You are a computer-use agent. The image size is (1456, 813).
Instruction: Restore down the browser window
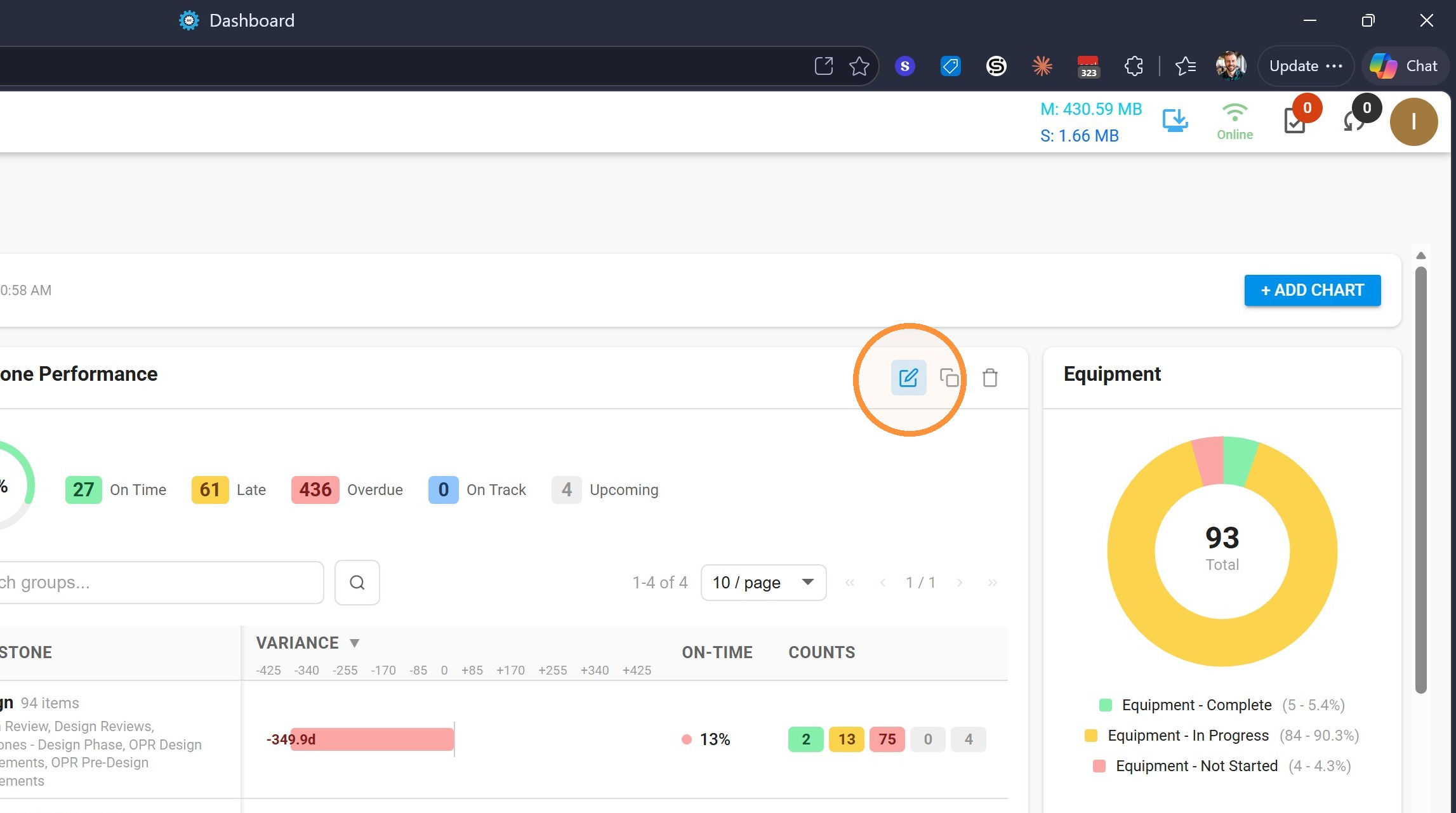tap(1368, 20)
